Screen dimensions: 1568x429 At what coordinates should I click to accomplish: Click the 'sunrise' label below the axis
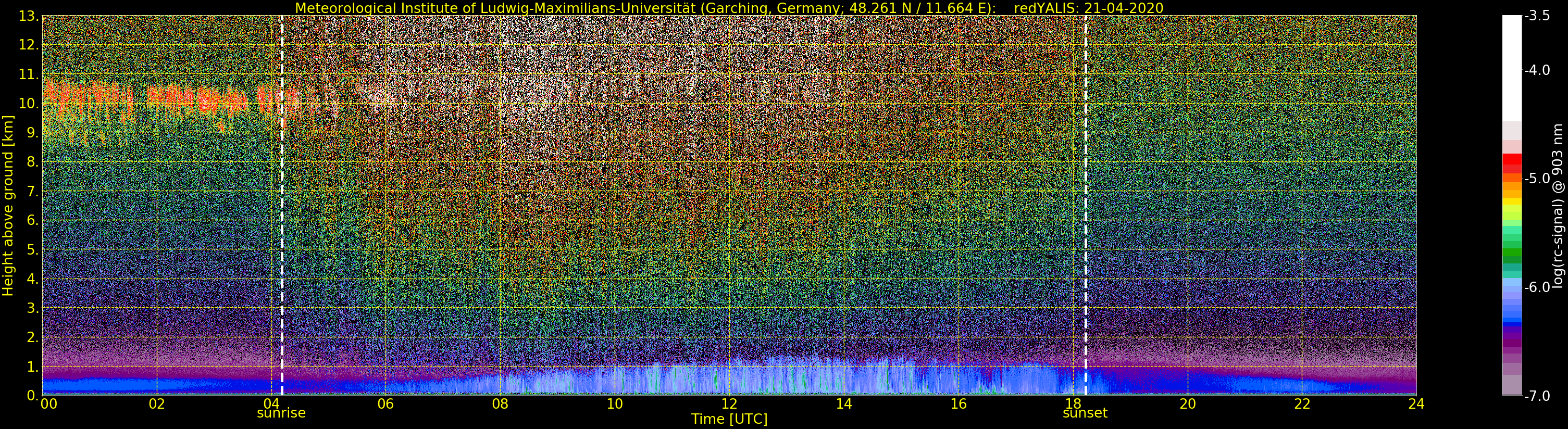[x=281, y=413]
